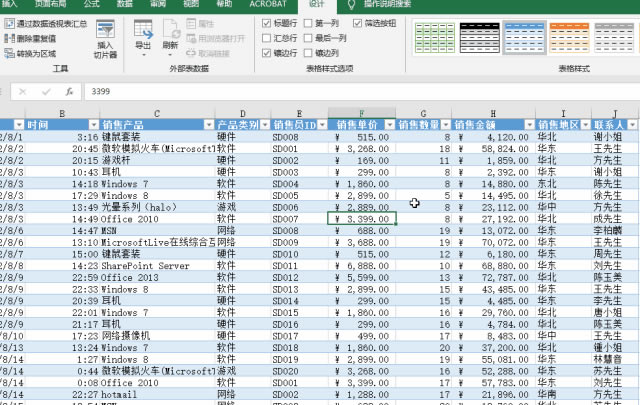The height and width of the screenshot is (405, 640).
Task: Expand the 销售地区 column filter dropdown
Action: click(585, 125)
